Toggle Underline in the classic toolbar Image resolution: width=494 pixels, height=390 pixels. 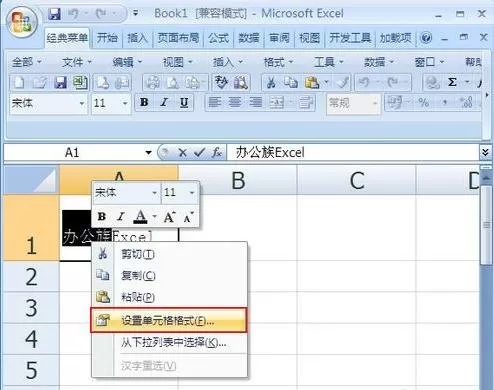(184, 103)
